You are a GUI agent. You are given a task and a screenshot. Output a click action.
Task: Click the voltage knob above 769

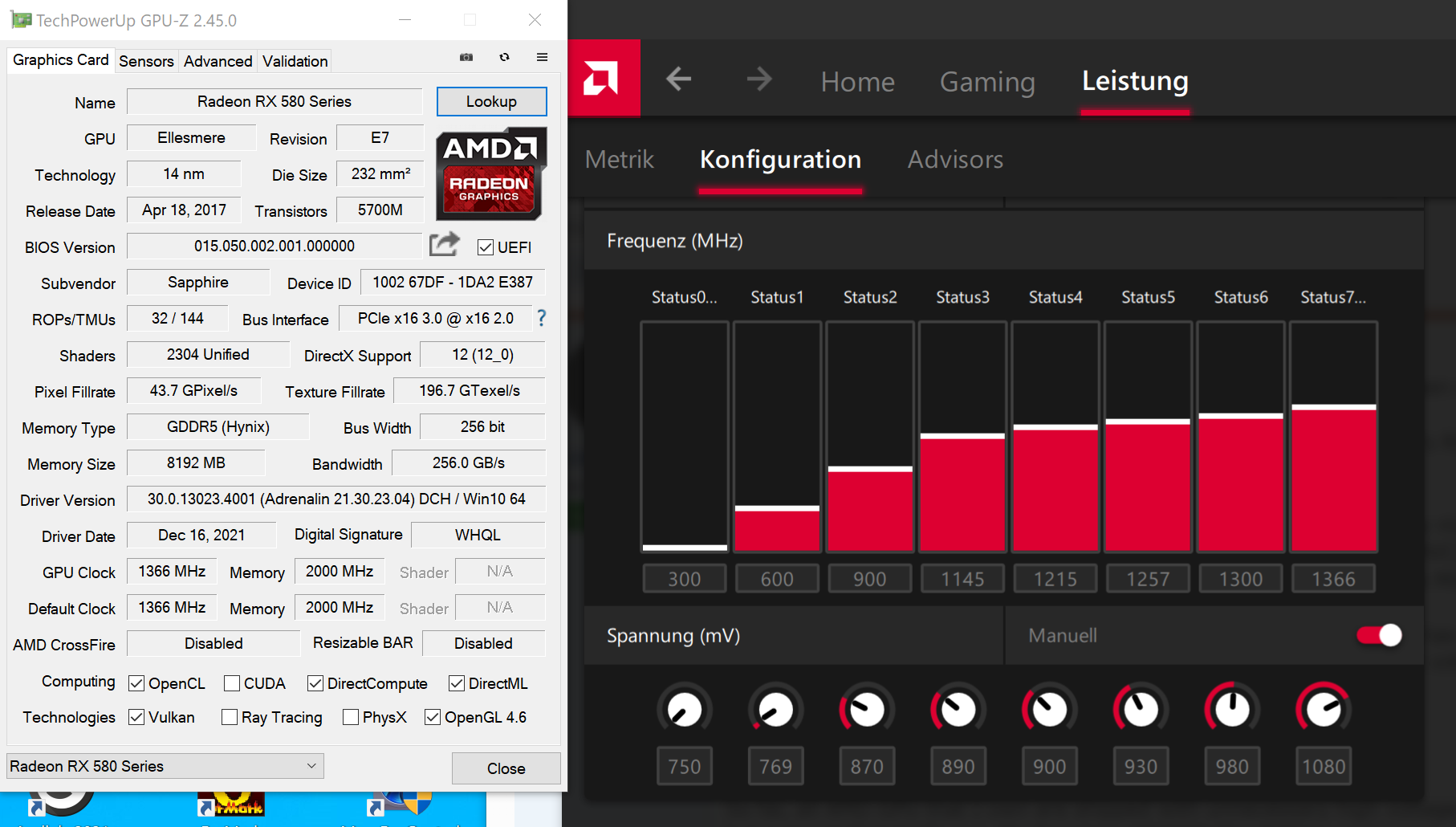pos(776,709)
